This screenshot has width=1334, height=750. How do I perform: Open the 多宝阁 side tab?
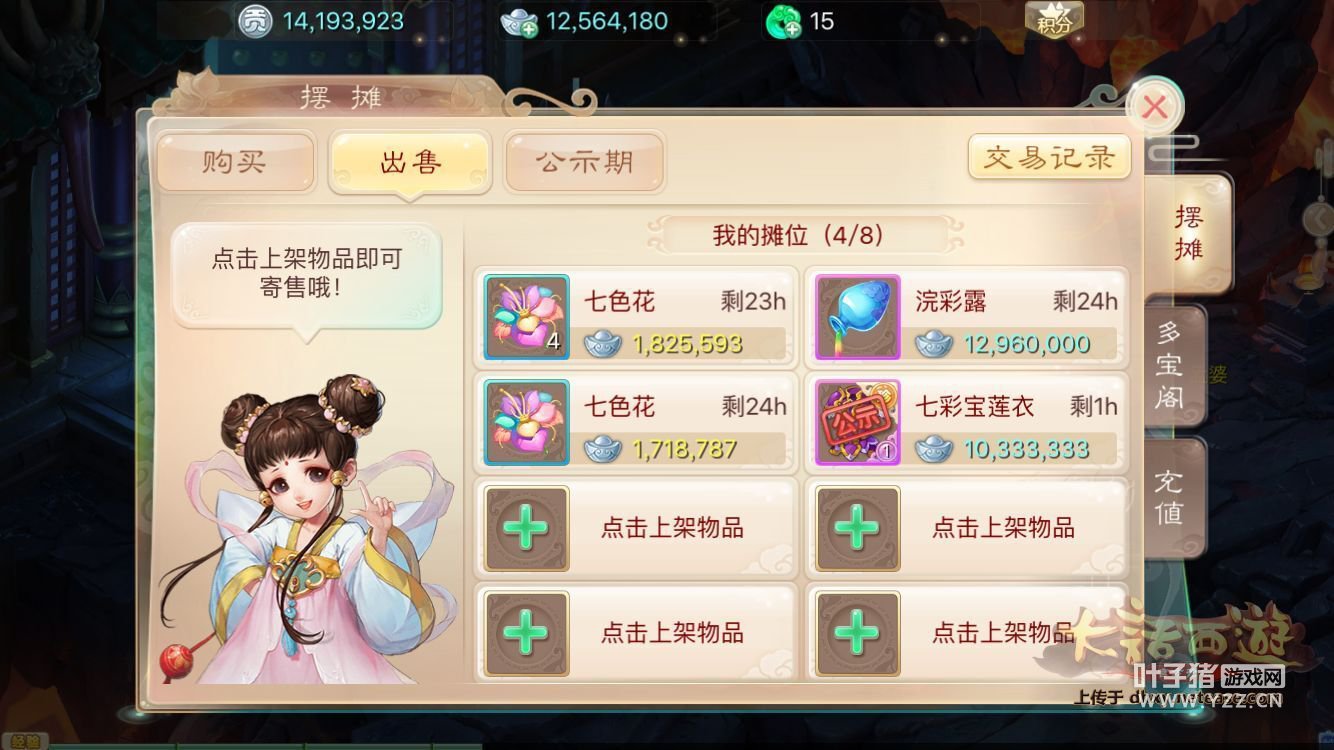[x=1170, y=366]
